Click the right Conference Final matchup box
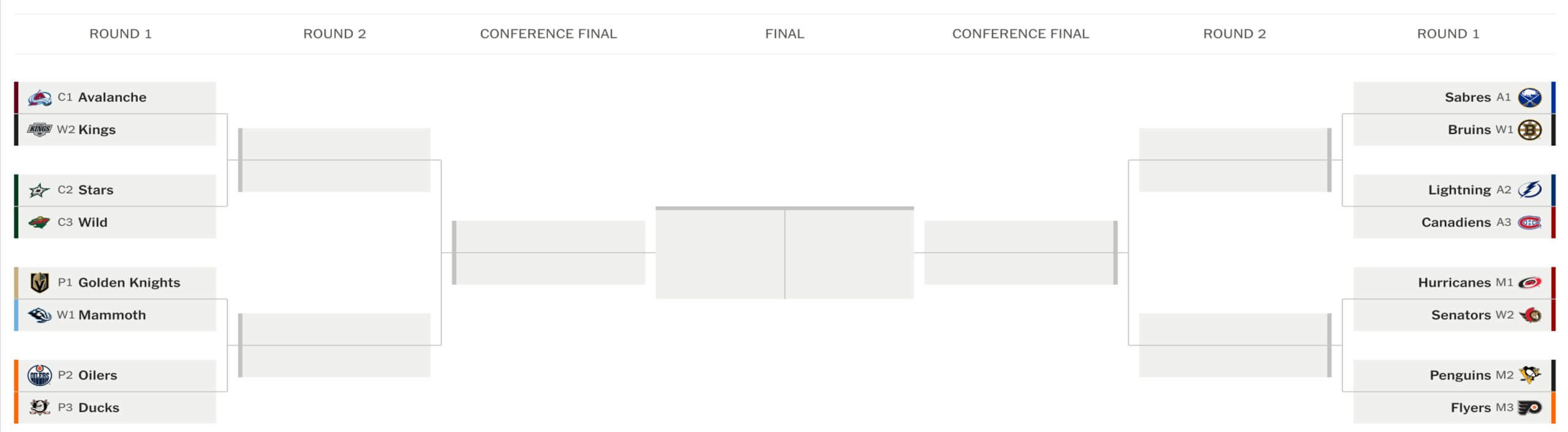Screen dimensions: 1568x432 (x=1020, y=253)
